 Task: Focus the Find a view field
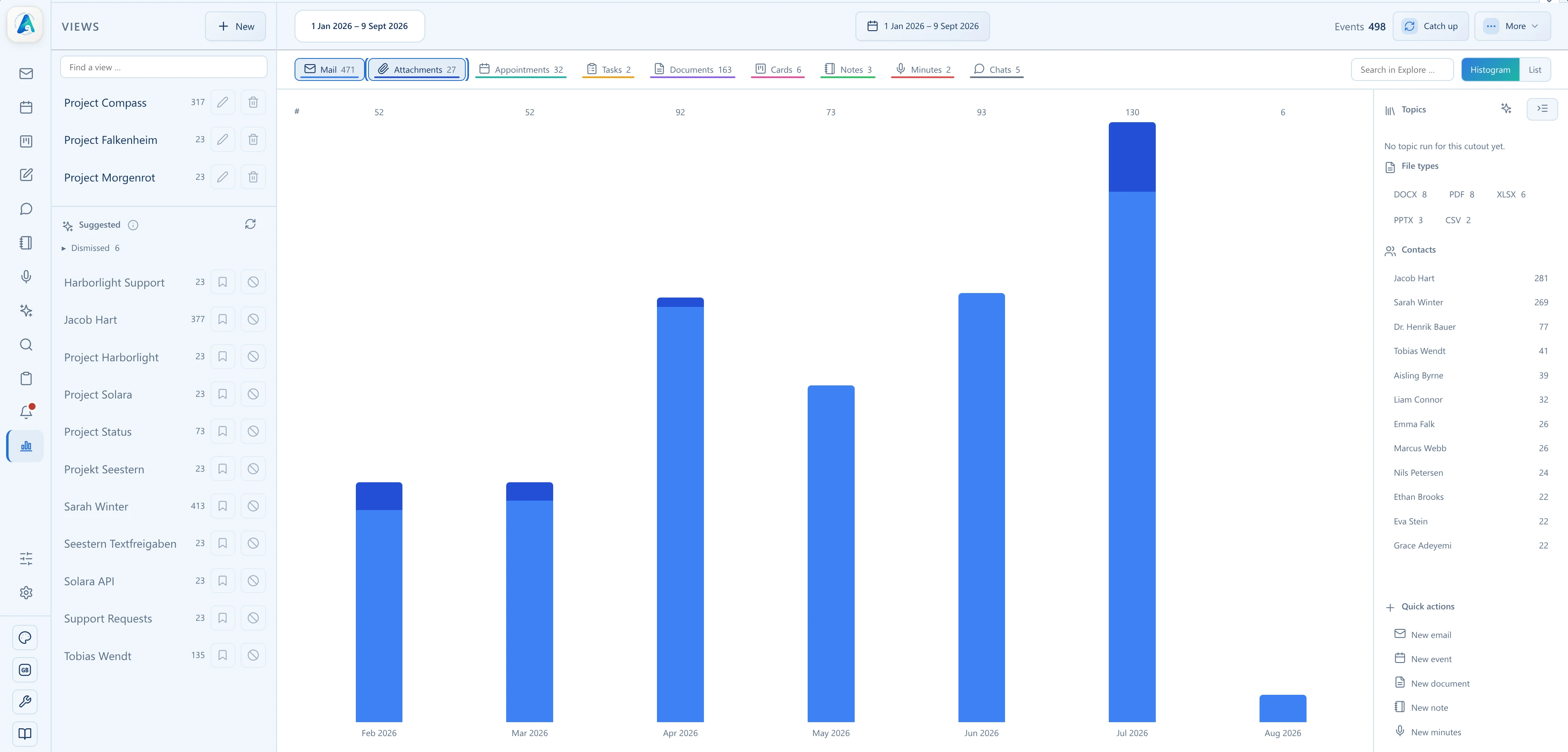click(x=164, y=67)
